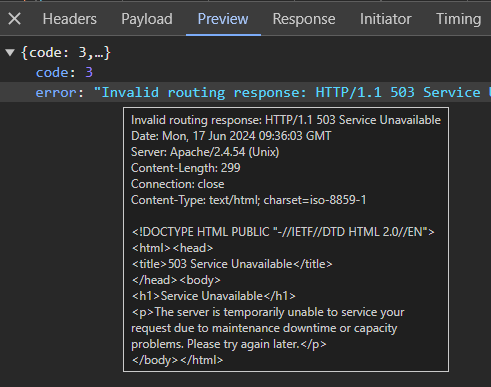491x387 pixels.
Task: Click the '</body></html>' line
Action: pos(177,360)
